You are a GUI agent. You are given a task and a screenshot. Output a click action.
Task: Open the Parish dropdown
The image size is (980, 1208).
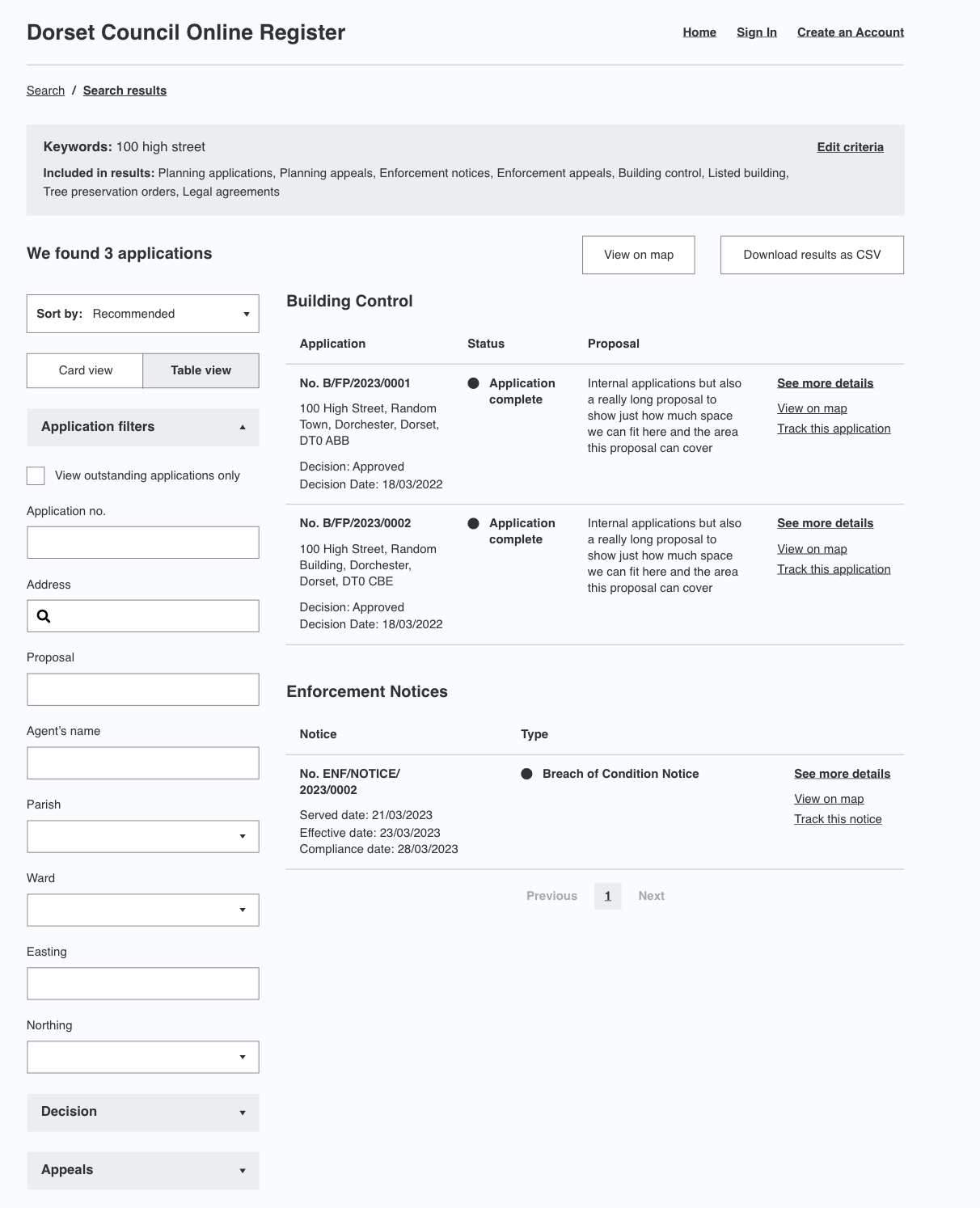[142, 836]
